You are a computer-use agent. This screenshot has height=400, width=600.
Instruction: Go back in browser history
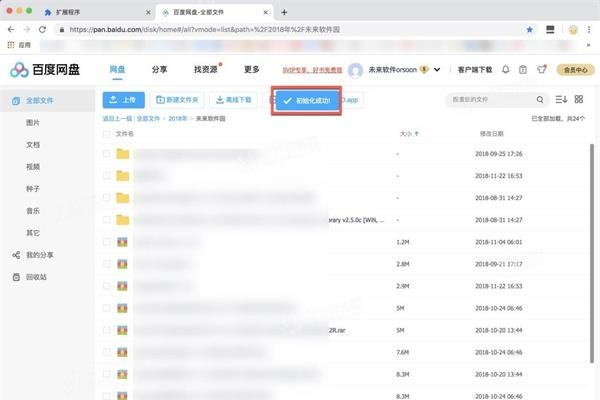(x=11, y=29)
